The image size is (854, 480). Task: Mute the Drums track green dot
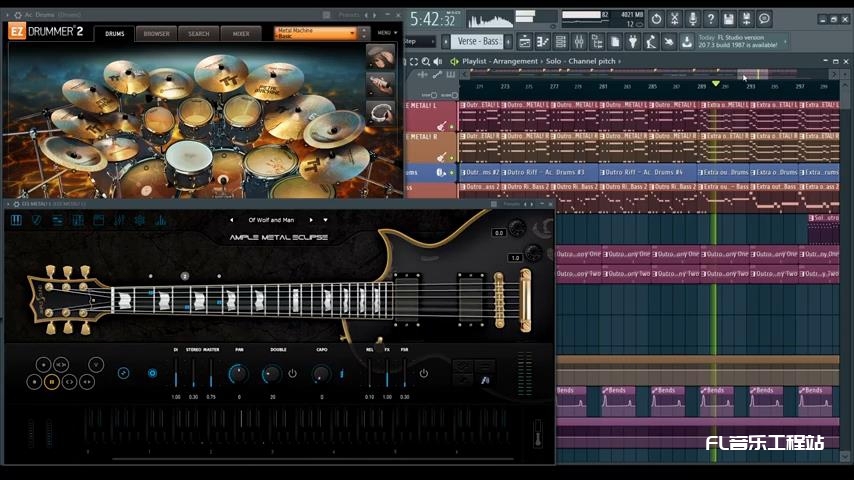click(x=452, y=173)
